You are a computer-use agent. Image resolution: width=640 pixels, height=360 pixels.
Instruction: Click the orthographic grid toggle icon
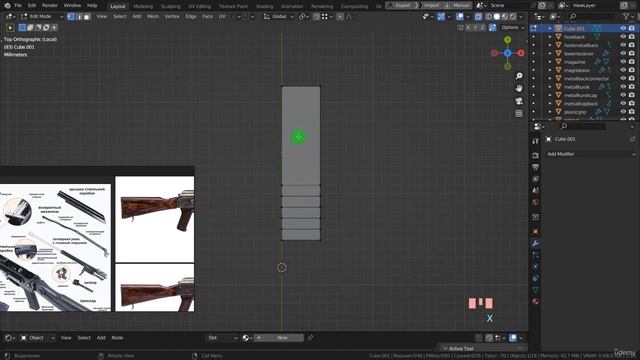pyautogui.click(x=519, y=113)
